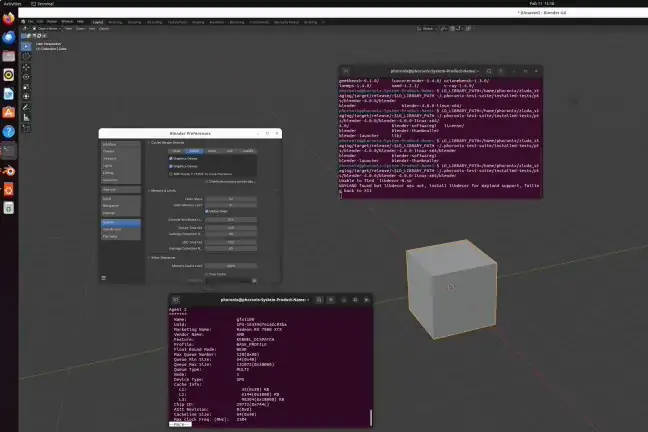Select the Transform tool in Blender toolbar

pyautogui.click(x=26, y=97)
